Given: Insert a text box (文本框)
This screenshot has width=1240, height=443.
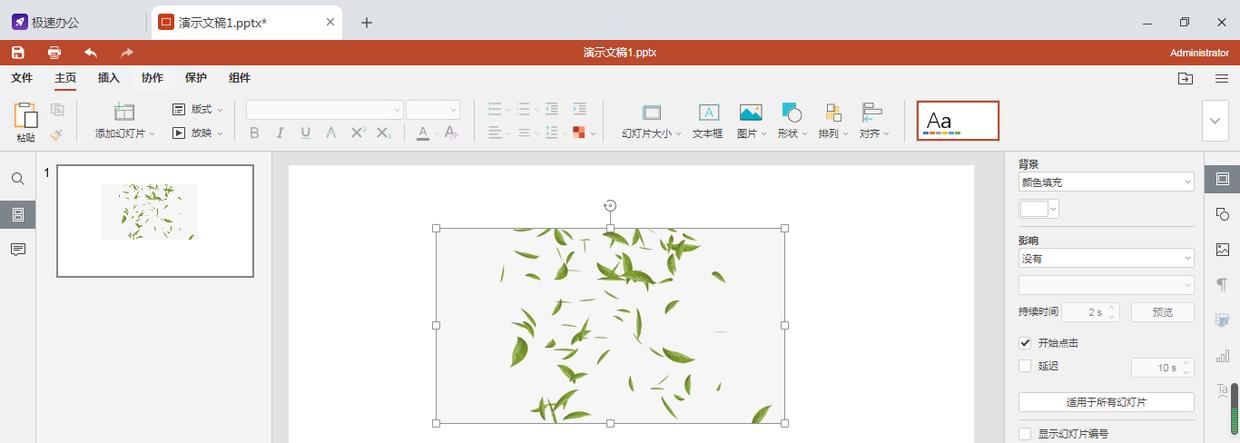Looking at the screenshot, I should 708,121.
